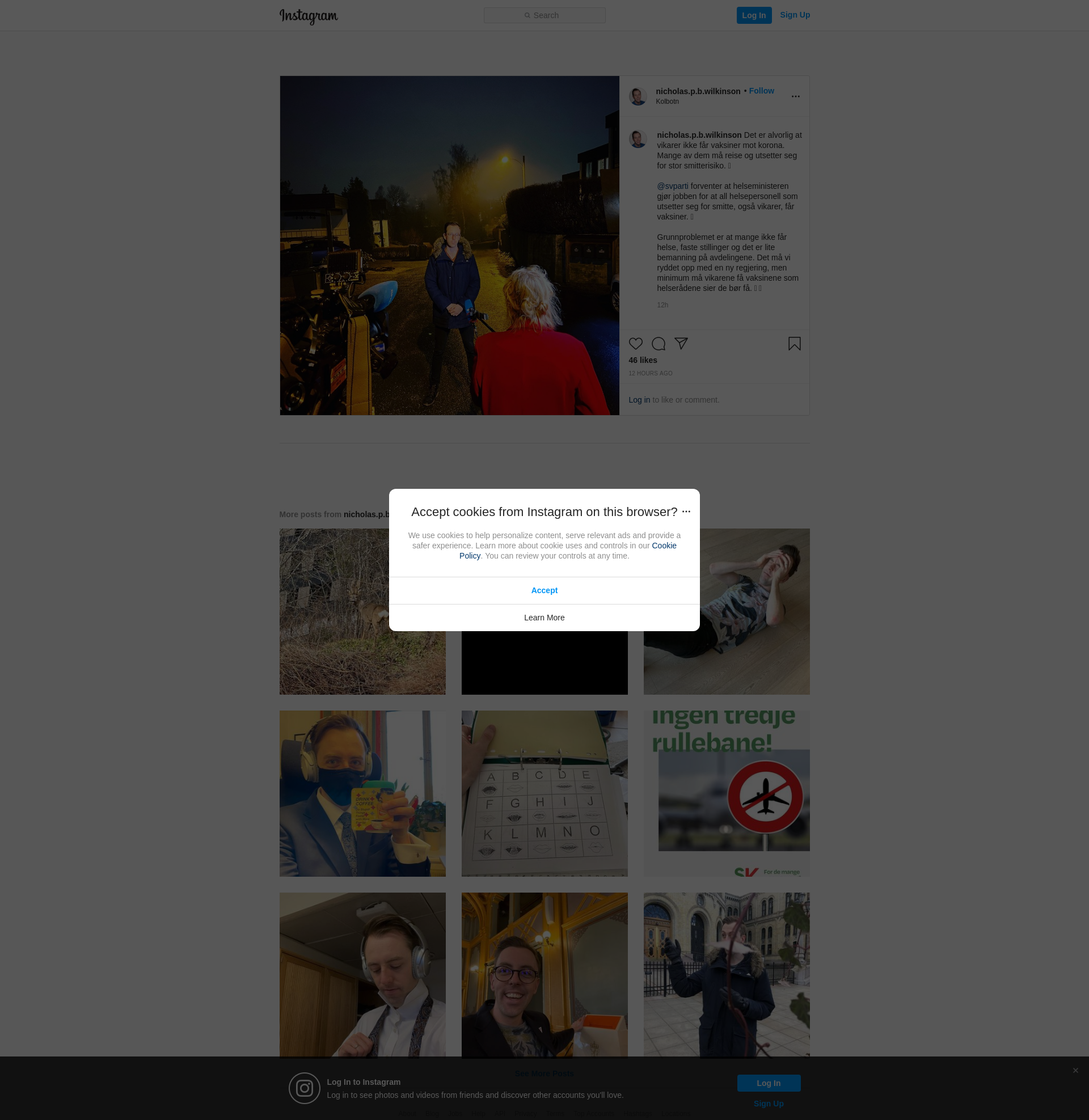Save post with bookmark icon
The height and width of the screenshot is (1120, 1089).
pos(794,344)
